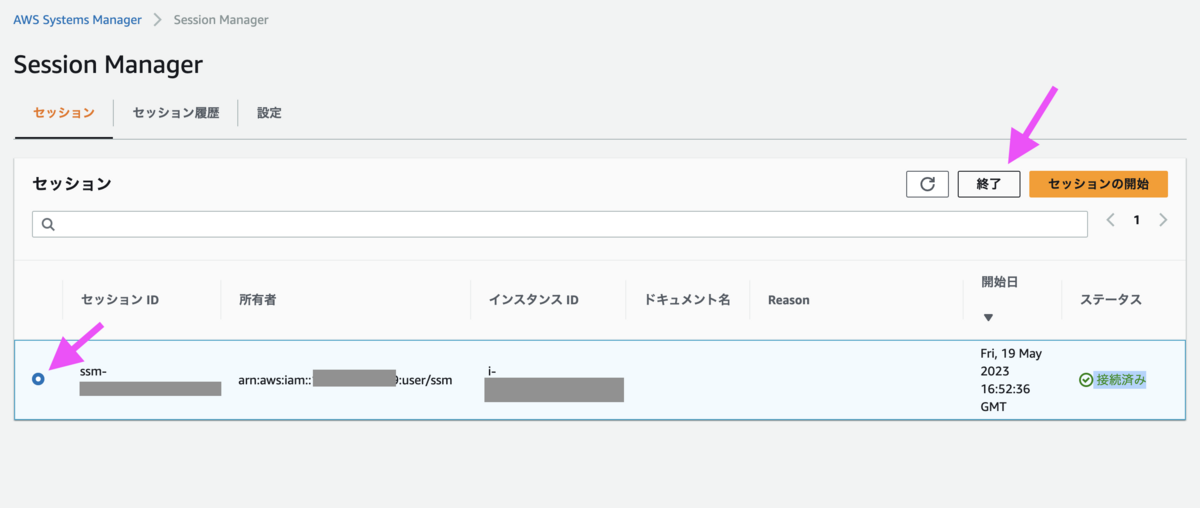Select page number 1
Image resolution: width=1200 pixels, height=508 pixels.
(1136, 220)
